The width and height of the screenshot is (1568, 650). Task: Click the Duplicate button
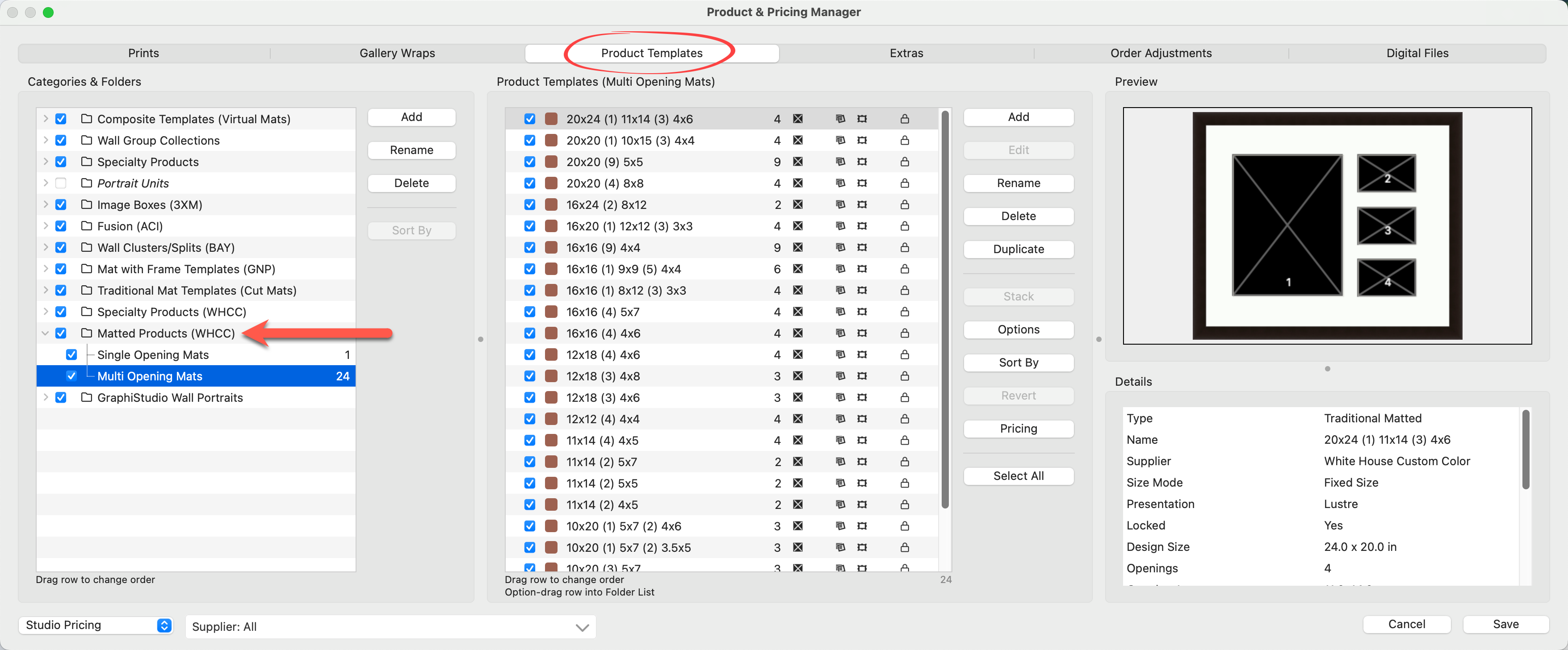coord(1018,249)
